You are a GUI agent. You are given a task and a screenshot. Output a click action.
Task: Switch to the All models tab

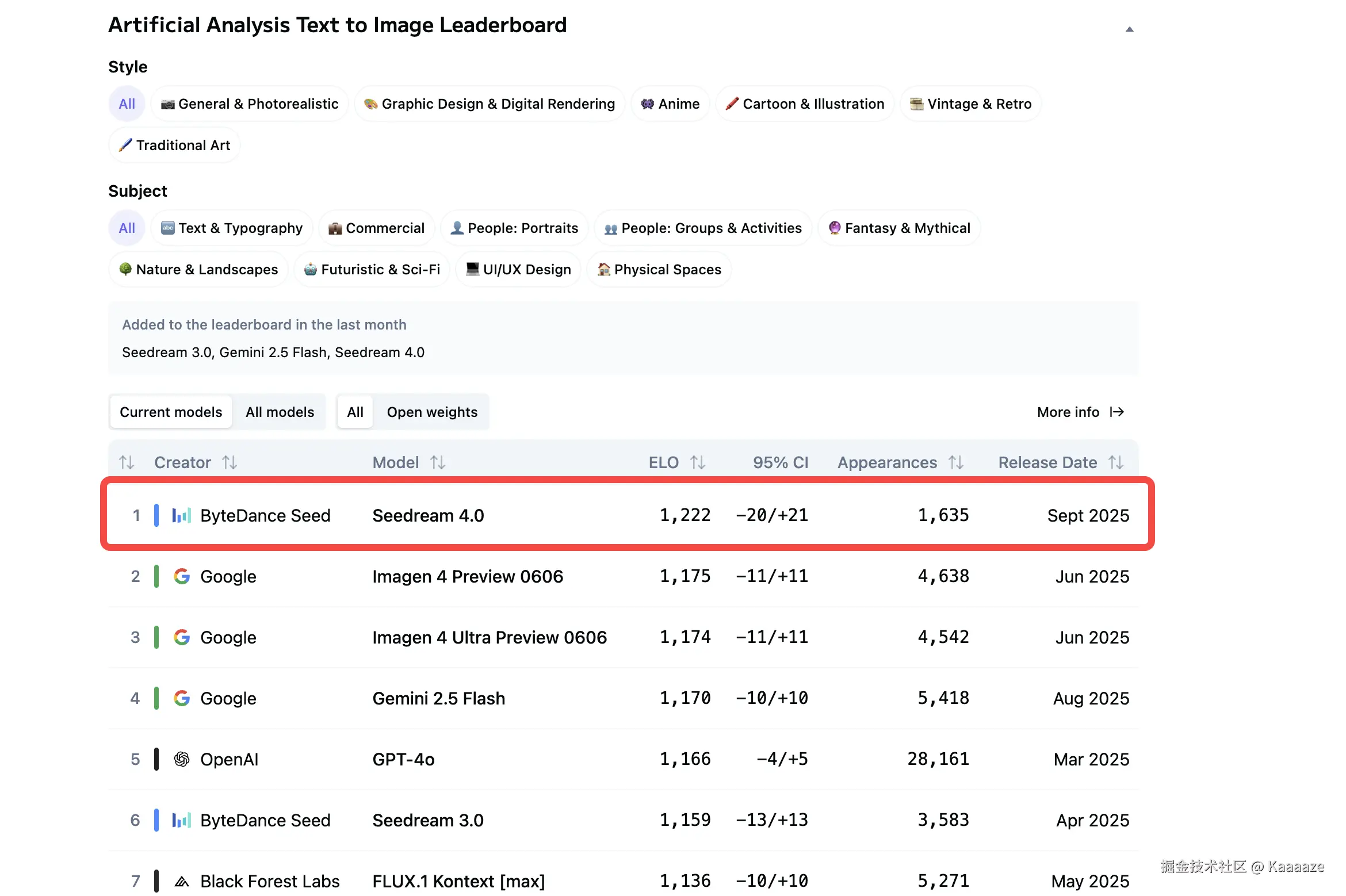[280, 412]
